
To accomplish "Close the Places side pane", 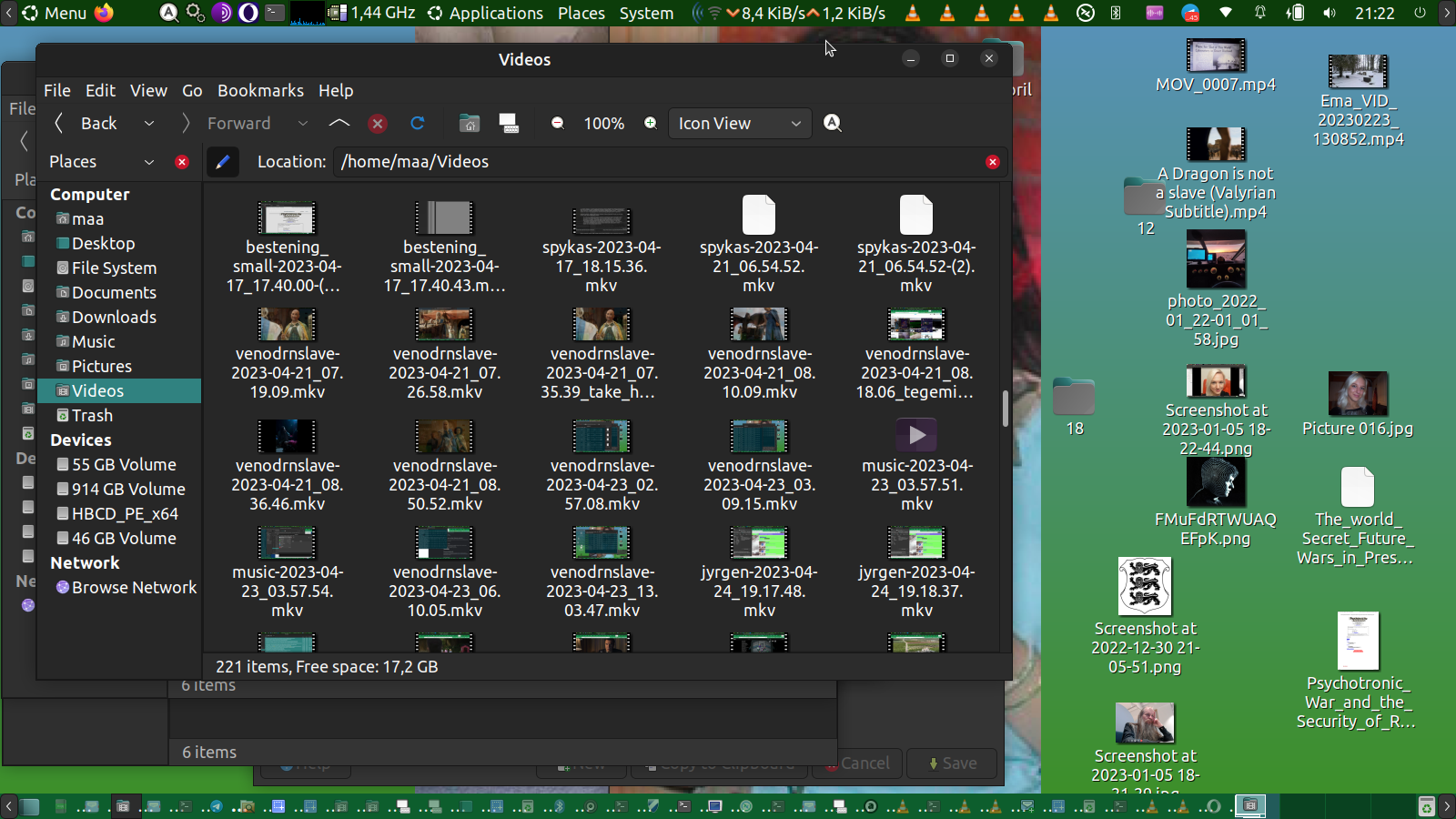I will click(x=182, y=162).
